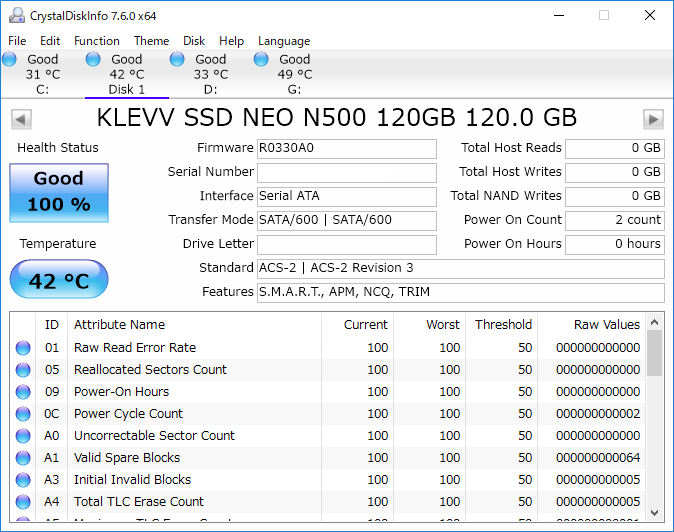
Task: Click raw value 000000000064
Action: click(x=598, y=458)
